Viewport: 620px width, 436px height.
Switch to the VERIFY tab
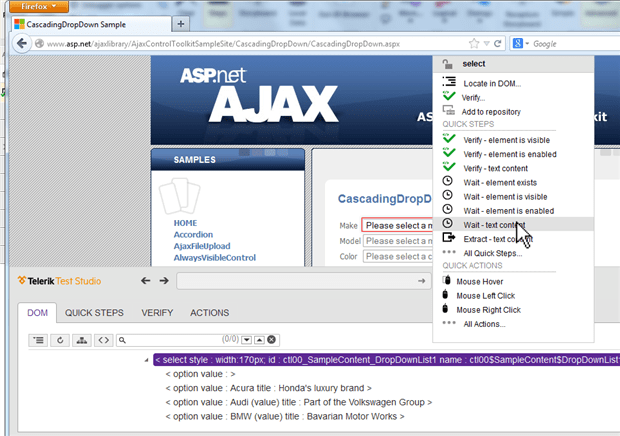pyautogui.click(x=157, y=313)
